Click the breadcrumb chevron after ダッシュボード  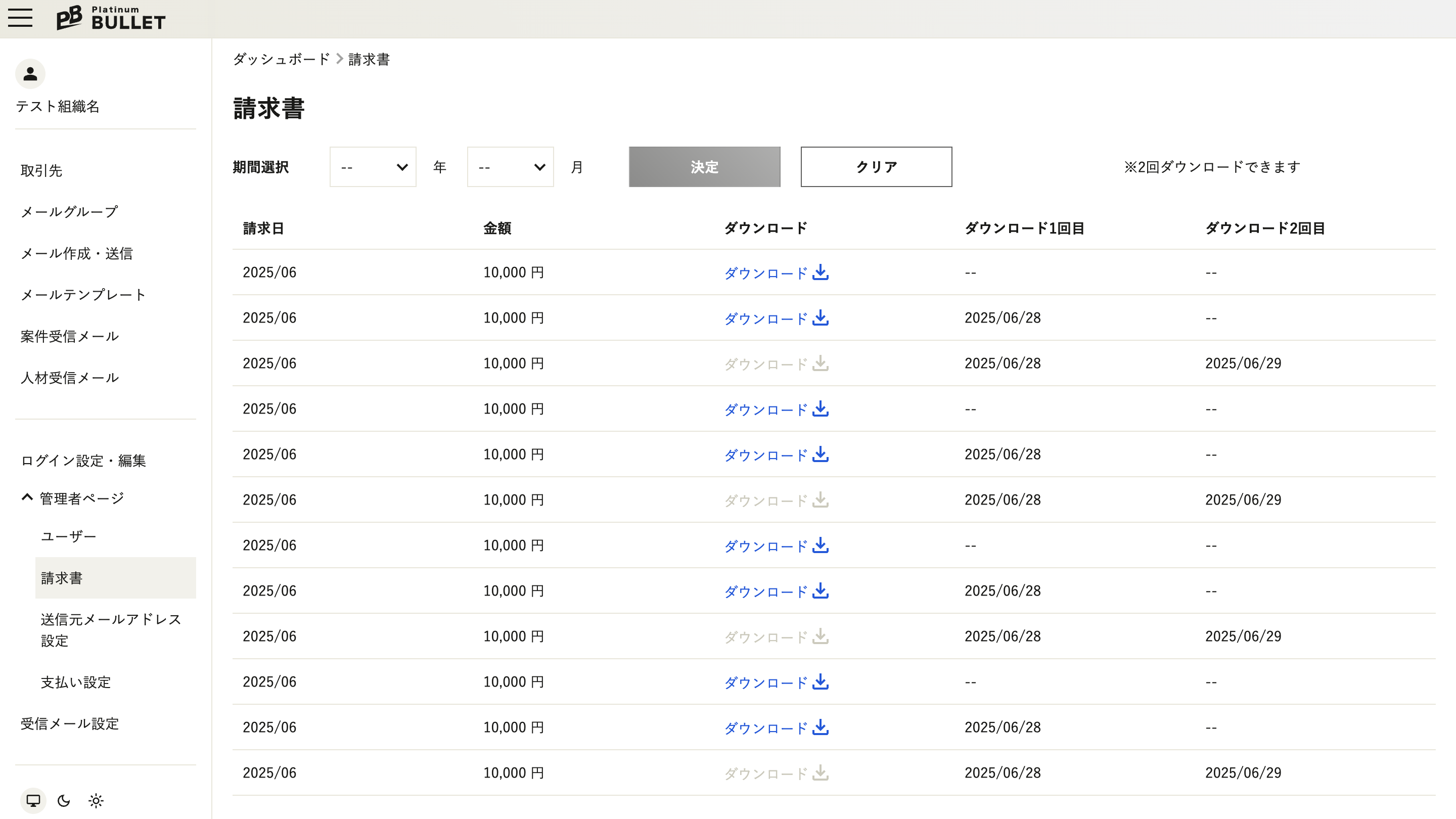(339, 59)
